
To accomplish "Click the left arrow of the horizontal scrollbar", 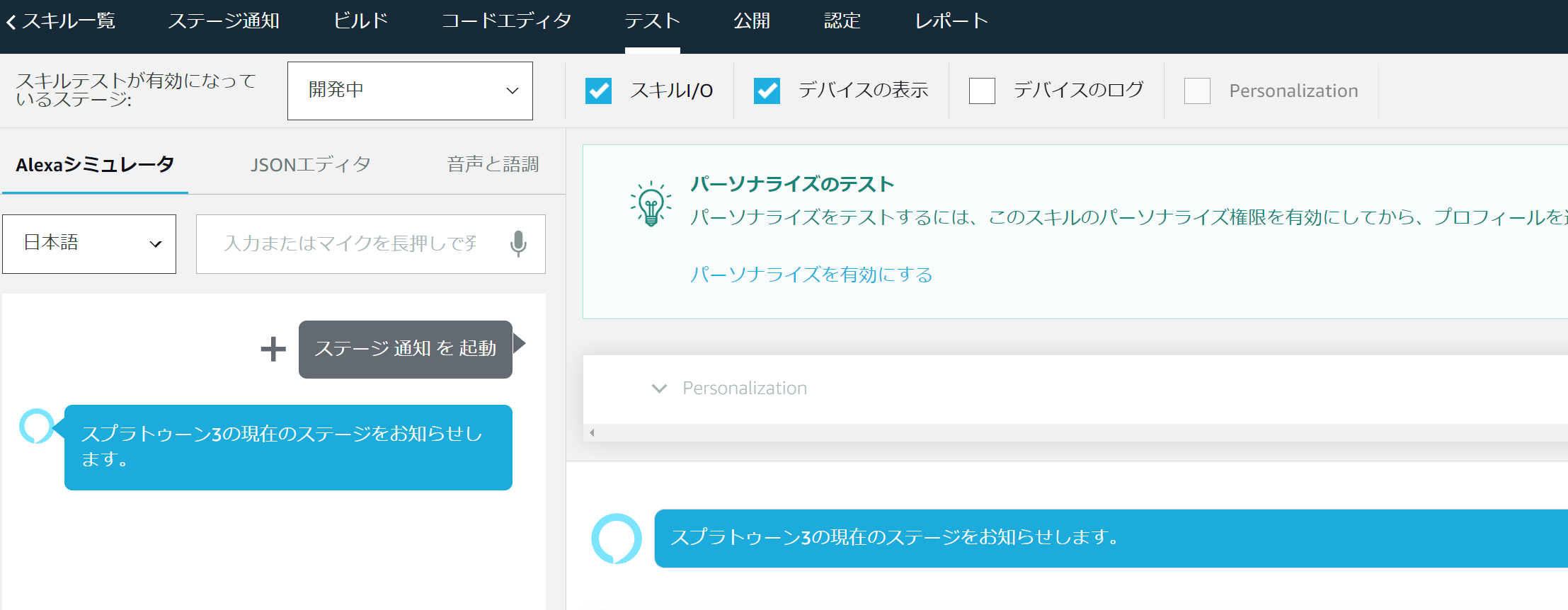I will (592, 433).
